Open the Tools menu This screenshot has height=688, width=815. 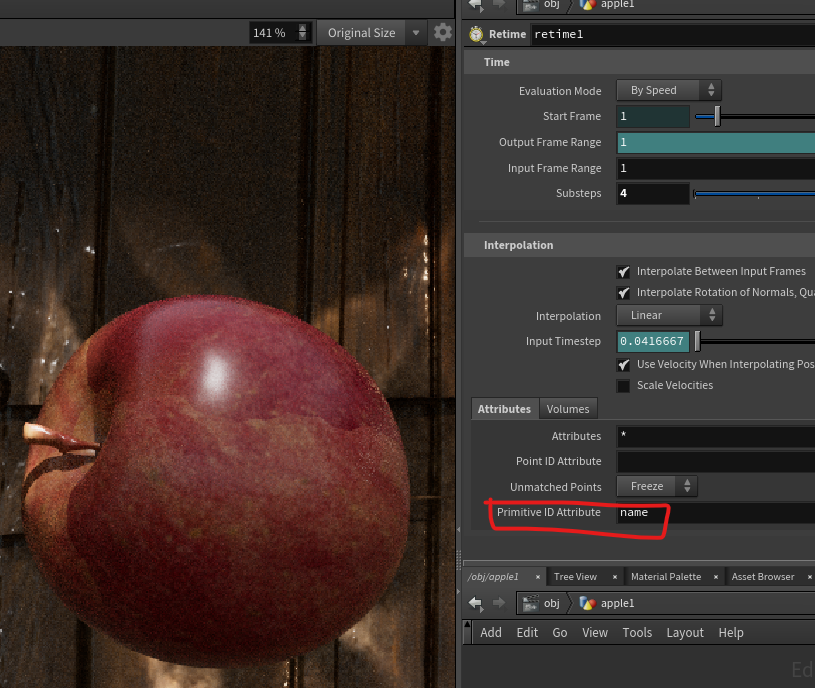tap(637, 633)
